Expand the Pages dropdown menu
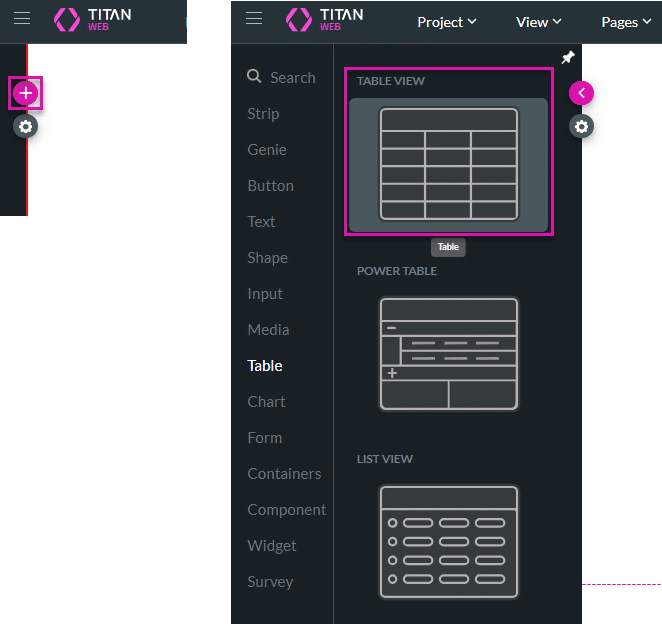 click(x=626, y=22)
